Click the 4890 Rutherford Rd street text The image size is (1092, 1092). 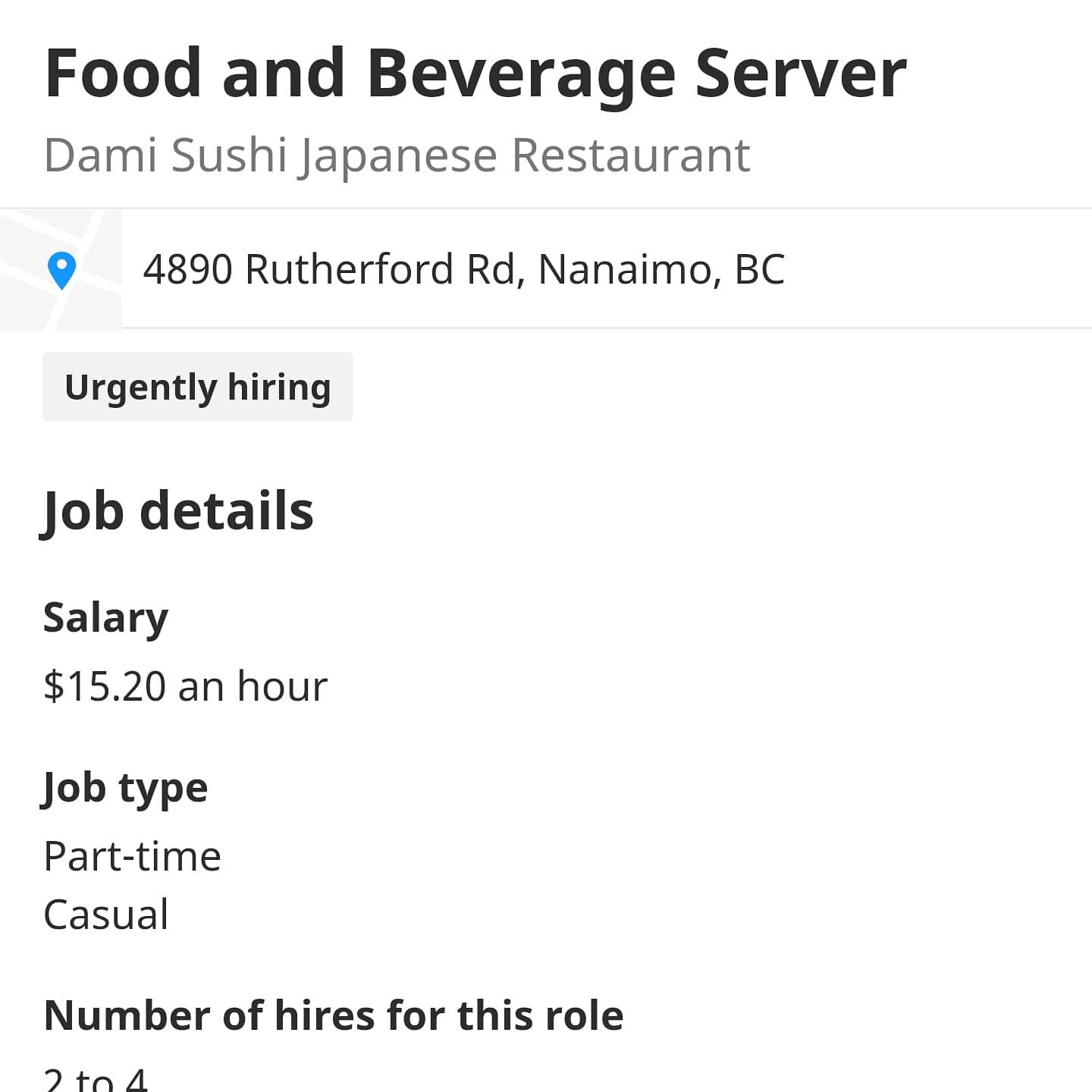(331, 269)
